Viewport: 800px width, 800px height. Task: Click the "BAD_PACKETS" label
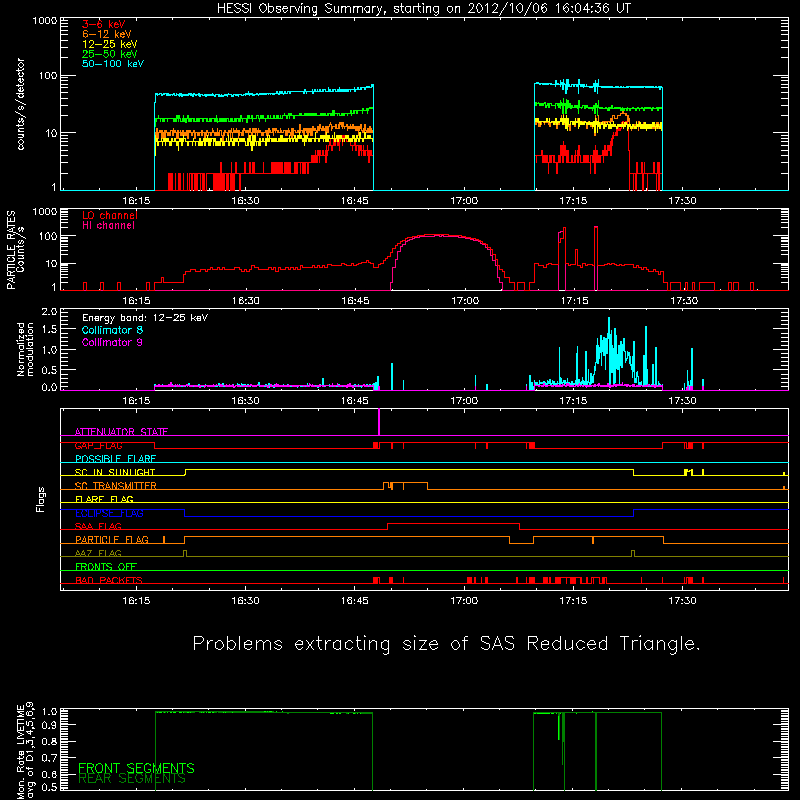pos(109,581)
